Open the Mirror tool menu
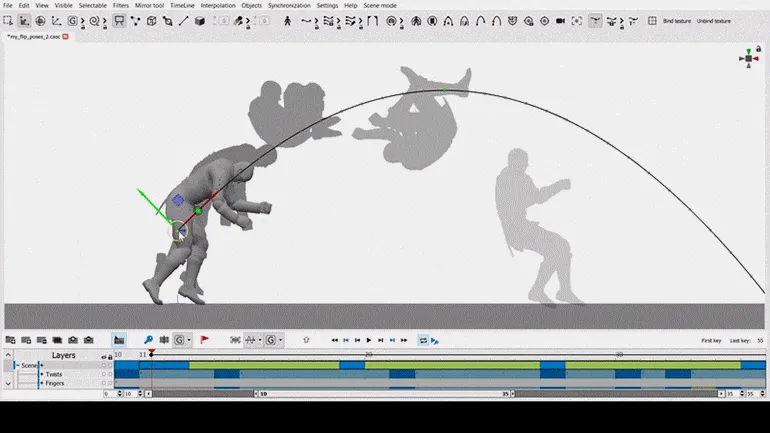The width and height of the screenshot is (770, 433). pos(151,5)
